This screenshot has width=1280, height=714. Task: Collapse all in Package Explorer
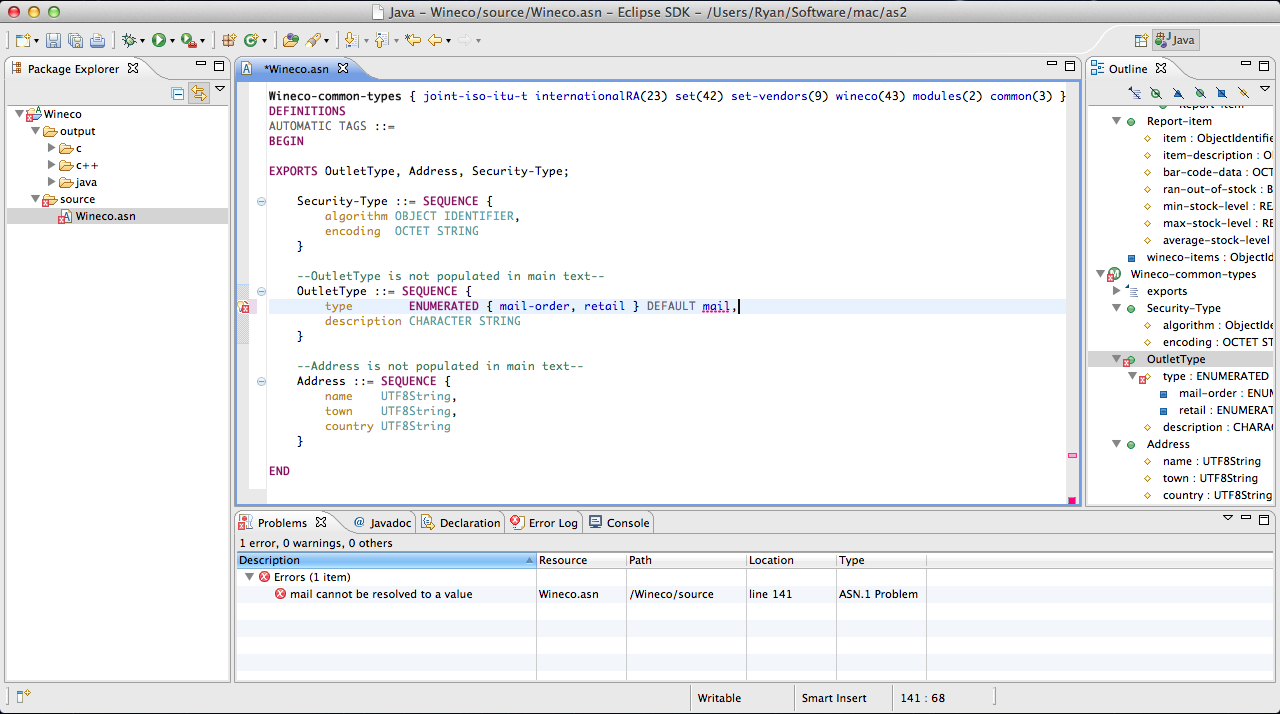point(178,93)
